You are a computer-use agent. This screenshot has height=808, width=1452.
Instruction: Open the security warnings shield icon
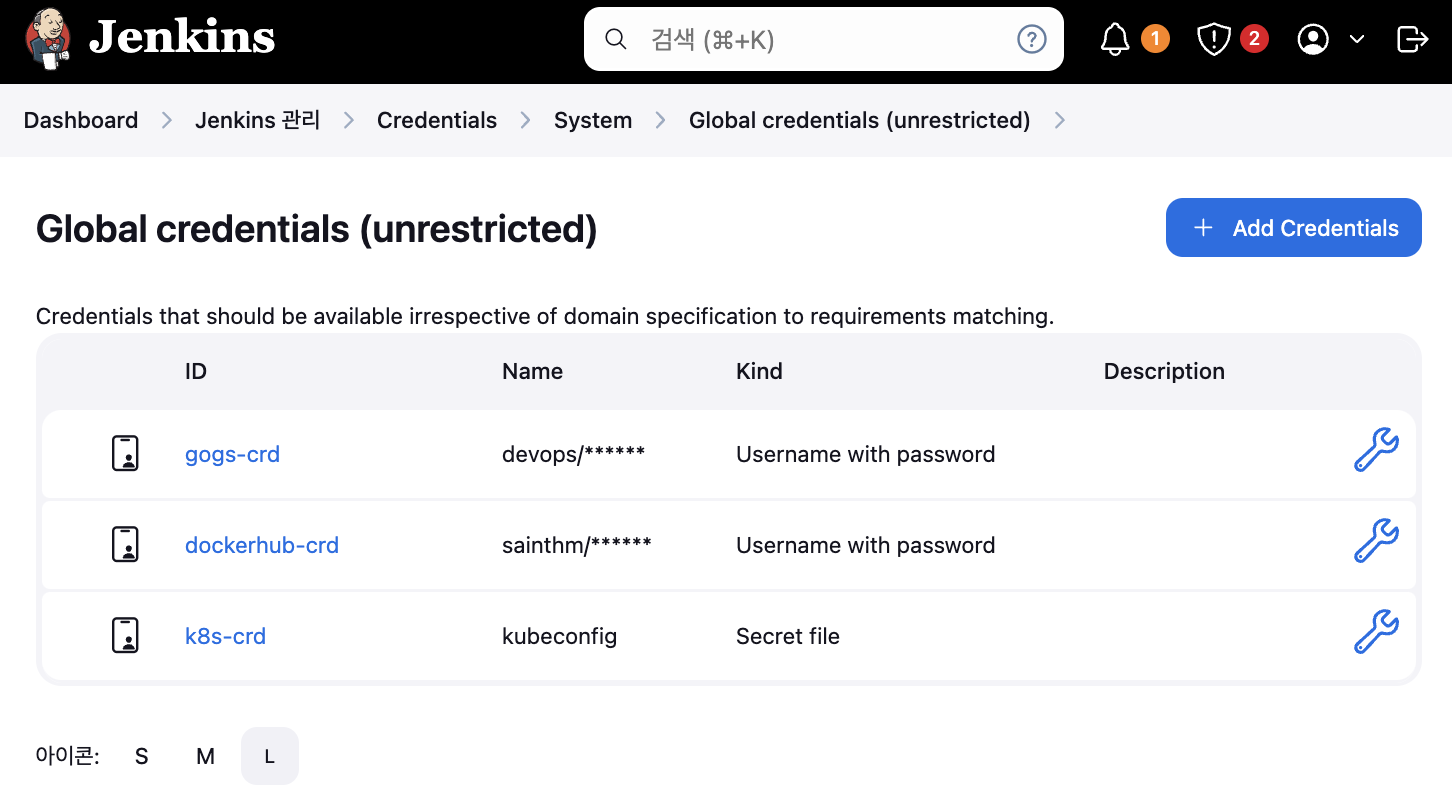pos(1213,39)
